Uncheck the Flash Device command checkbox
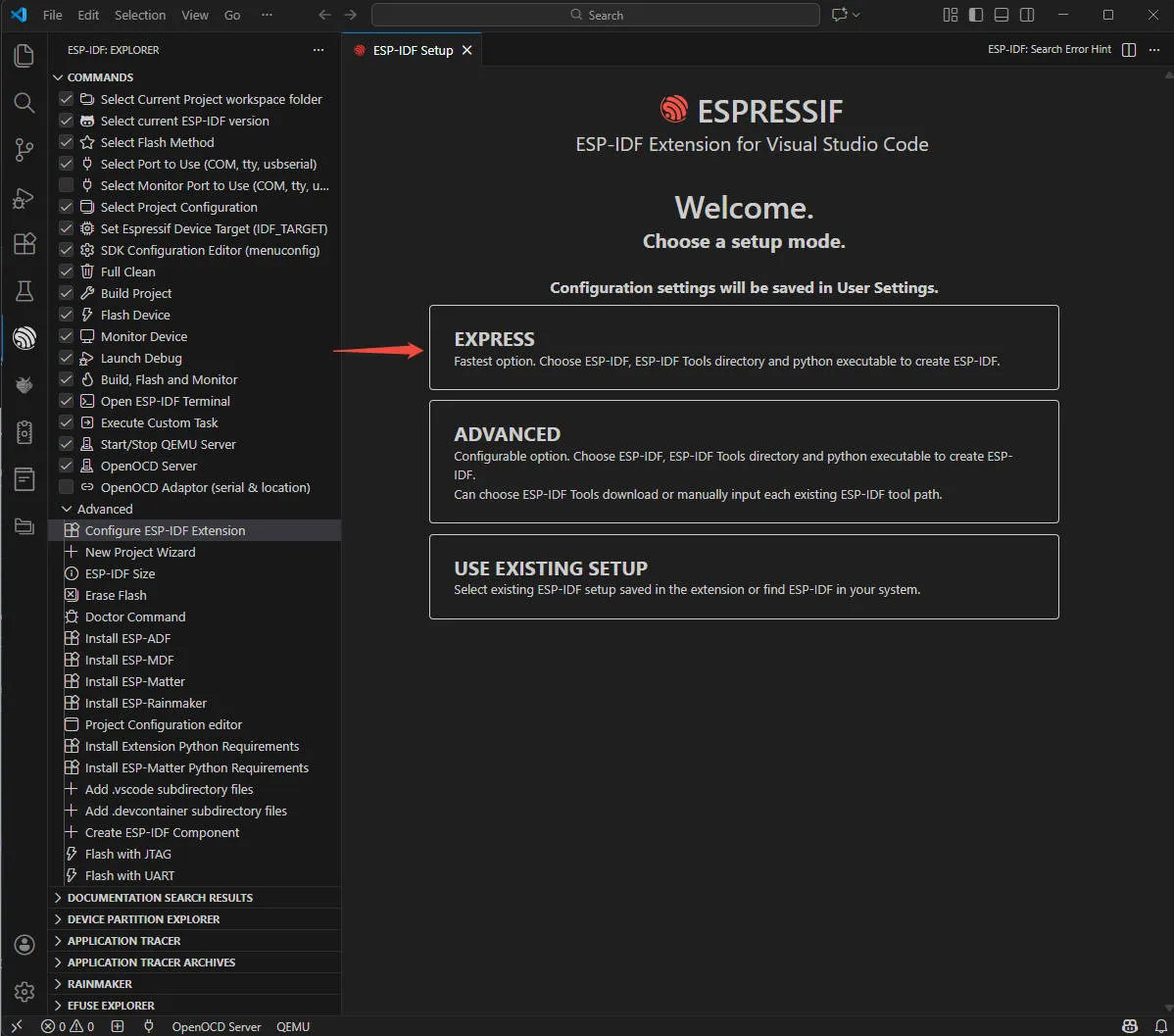This screenshot has width=1174, height=1036. click(66, 314)
